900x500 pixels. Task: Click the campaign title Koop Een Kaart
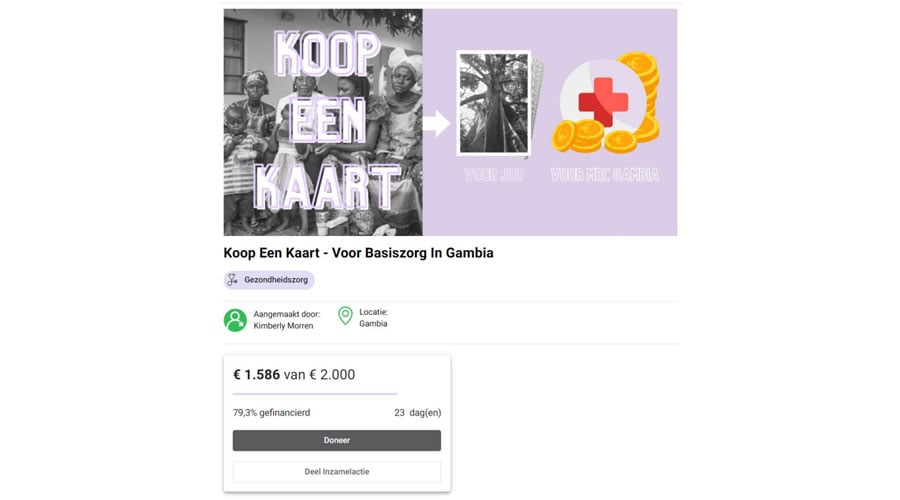pos(358,253)
